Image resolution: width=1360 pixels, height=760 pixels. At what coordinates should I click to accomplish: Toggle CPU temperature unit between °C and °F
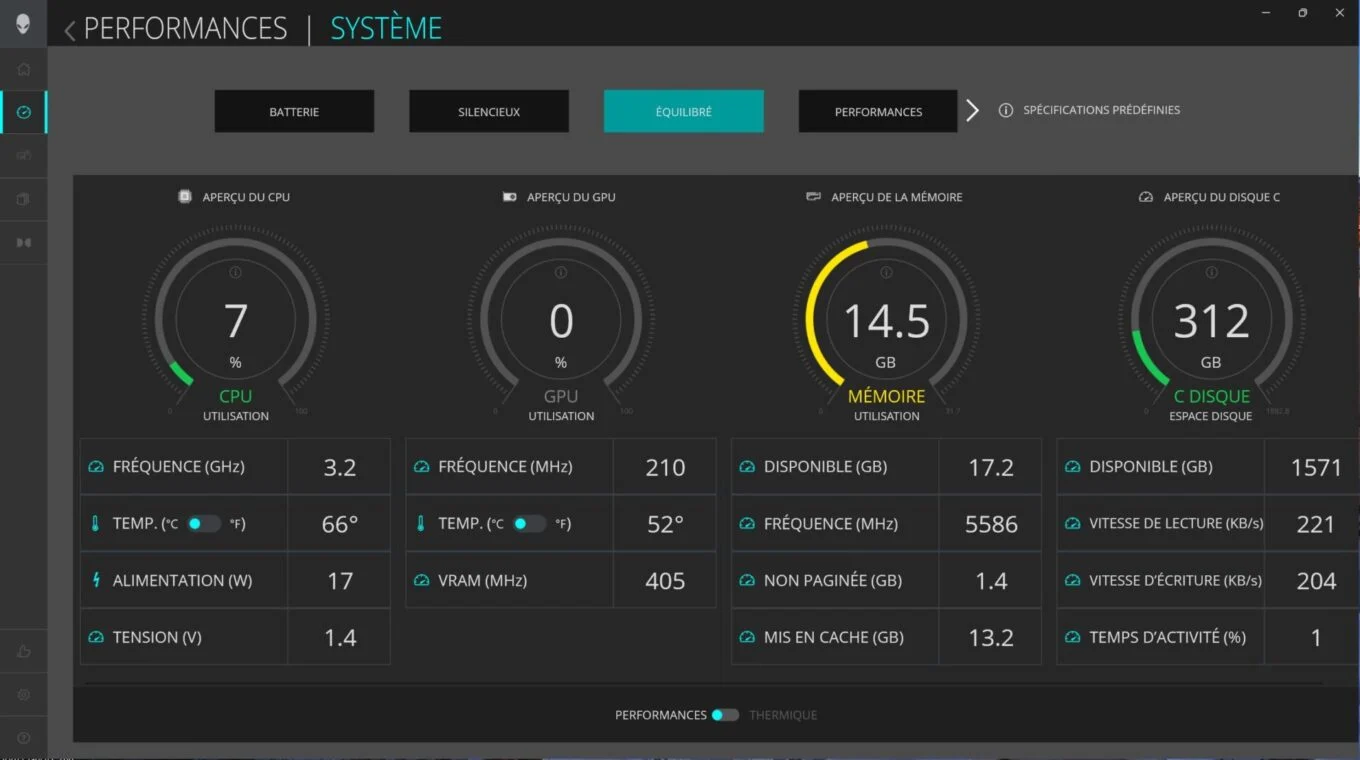click(x=204, y=523)
